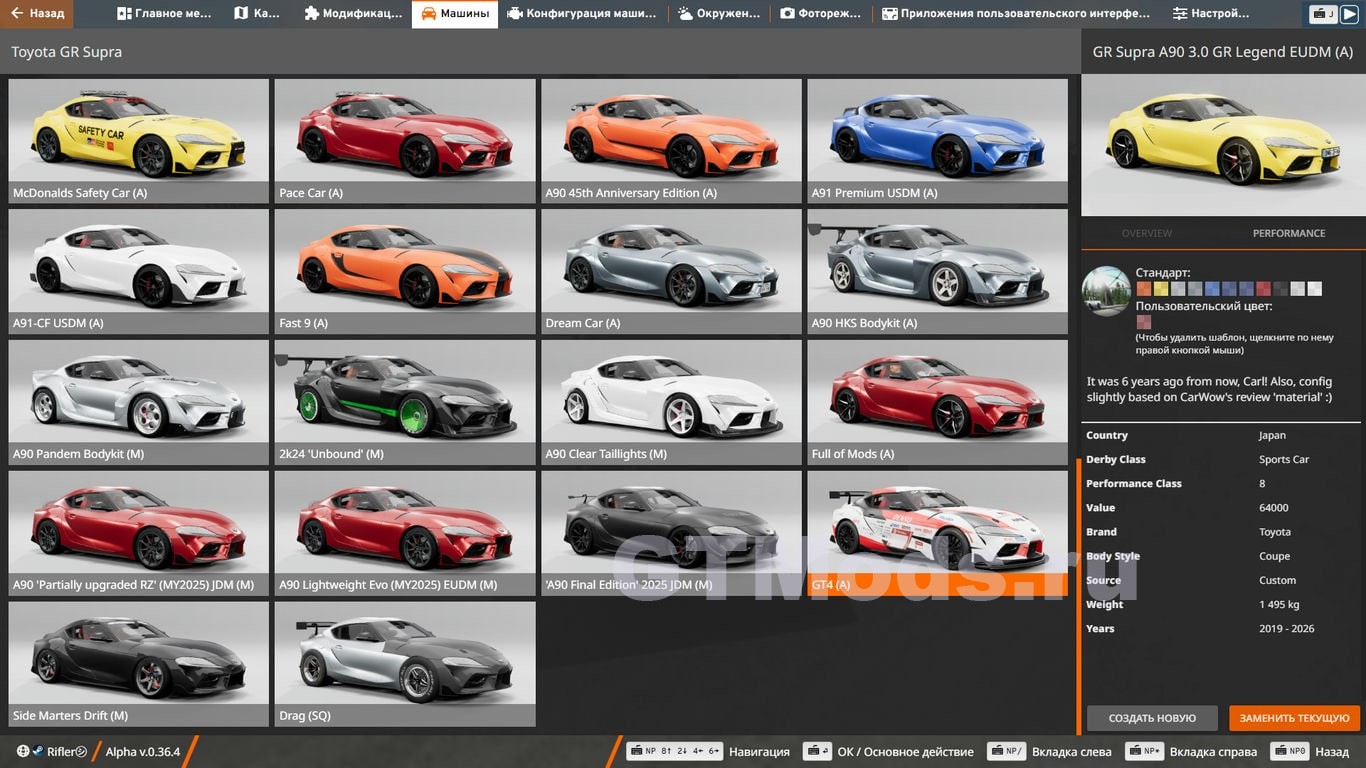Click the Вкладка справа key hint icon
1366x768 pixels.
pos(1144,751)
